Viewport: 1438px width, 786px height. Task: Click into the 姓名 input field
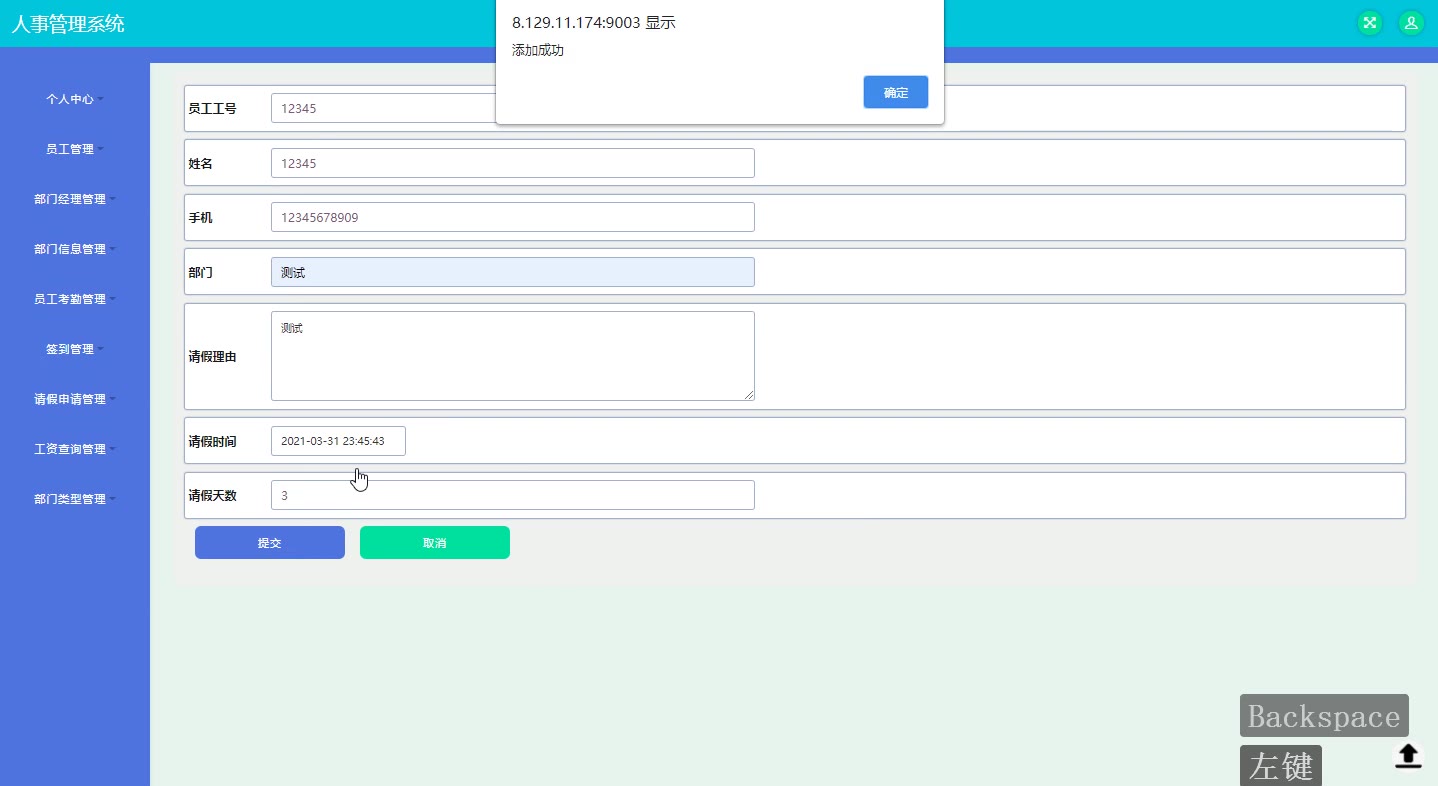[513, 163]
